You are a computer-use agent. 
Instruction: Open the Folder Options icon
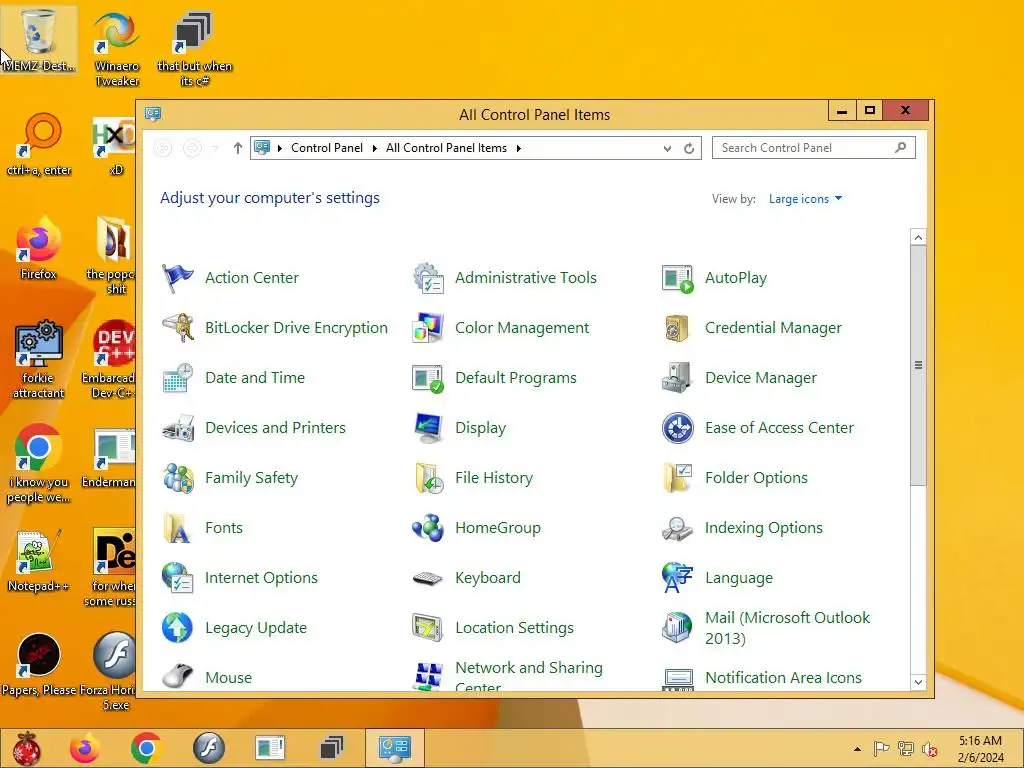point(678,478)
